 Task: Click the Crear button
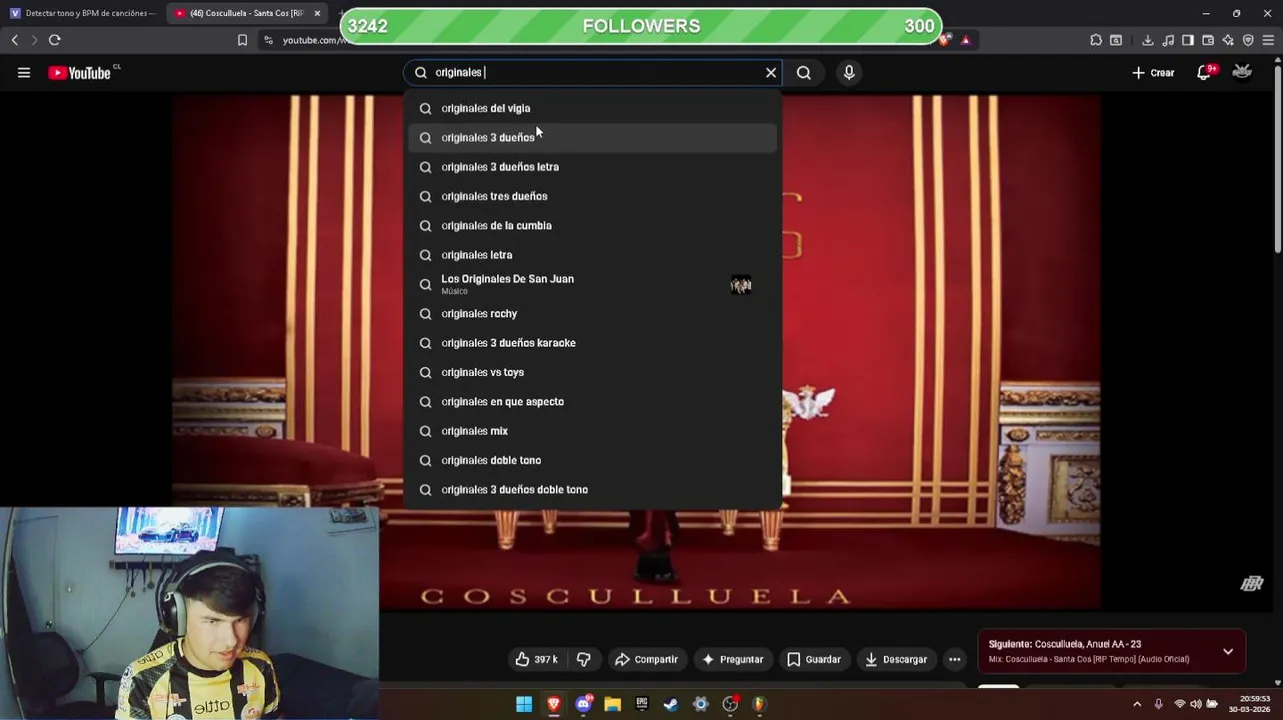[x=1153, y=72]
